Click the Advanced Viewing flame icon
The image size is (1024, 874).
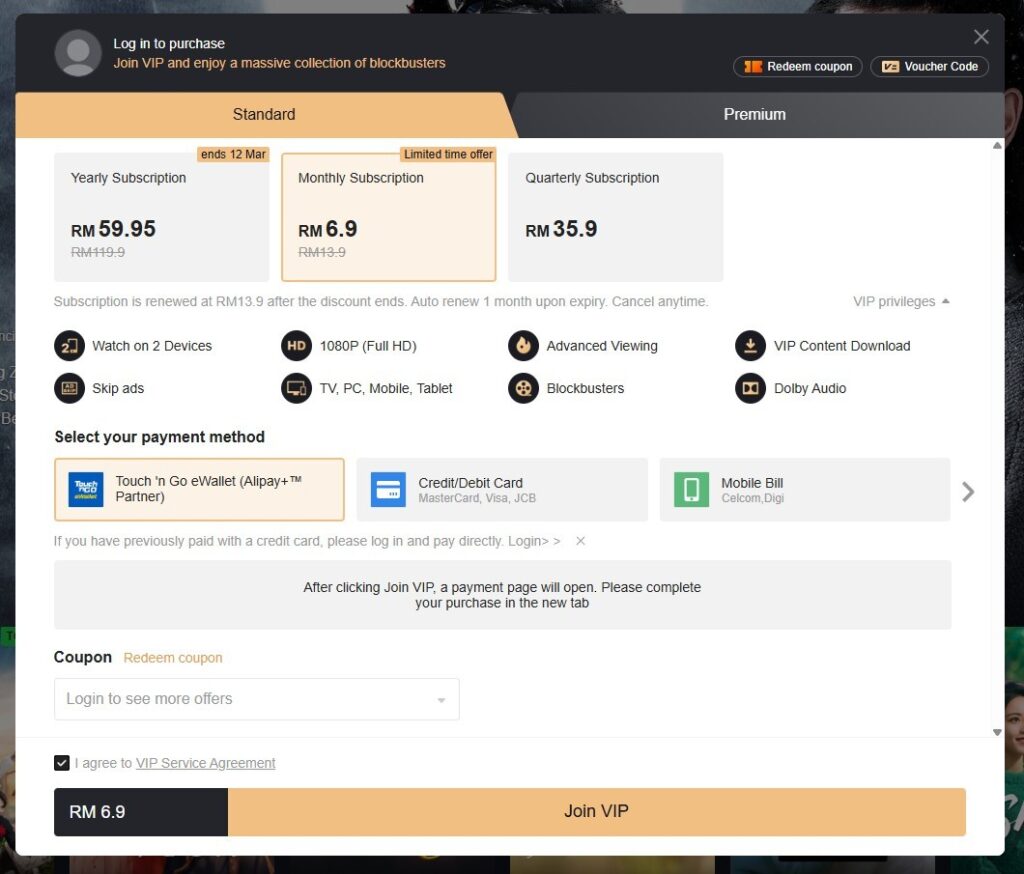[x=523, y=346]
